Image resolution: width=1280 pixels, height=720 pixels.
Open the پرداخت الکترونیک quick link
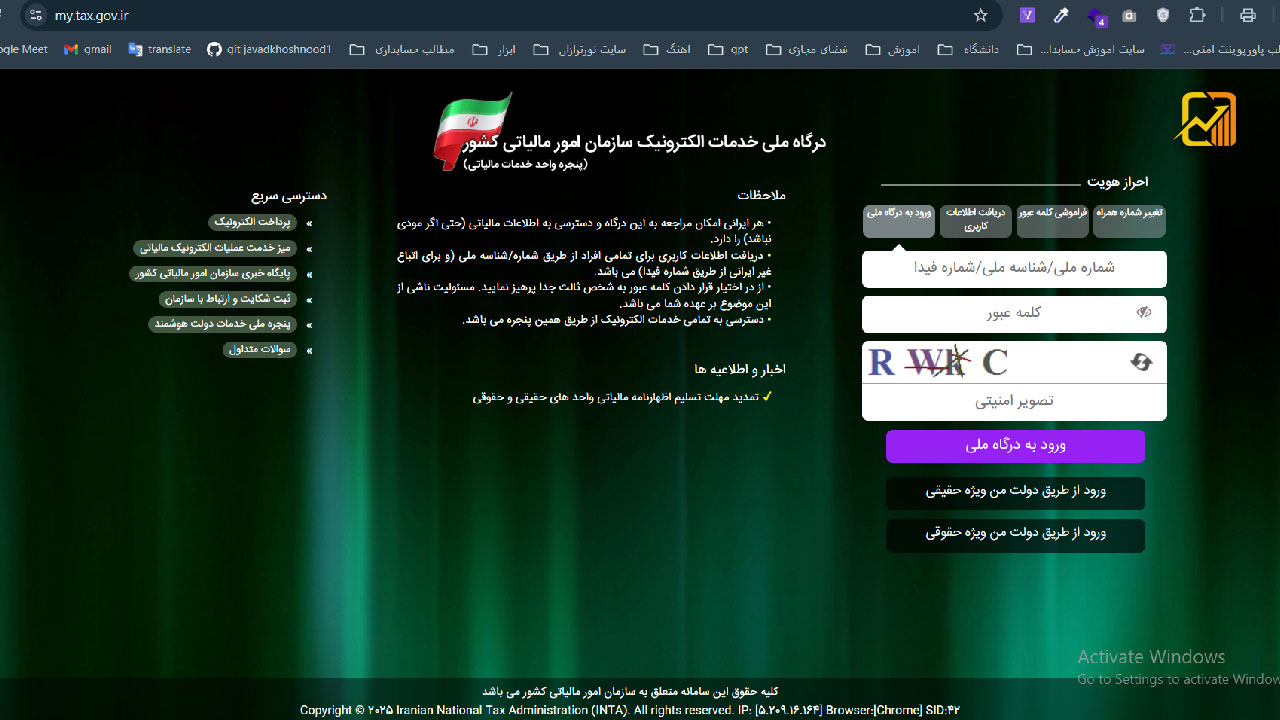coord(254,222)
